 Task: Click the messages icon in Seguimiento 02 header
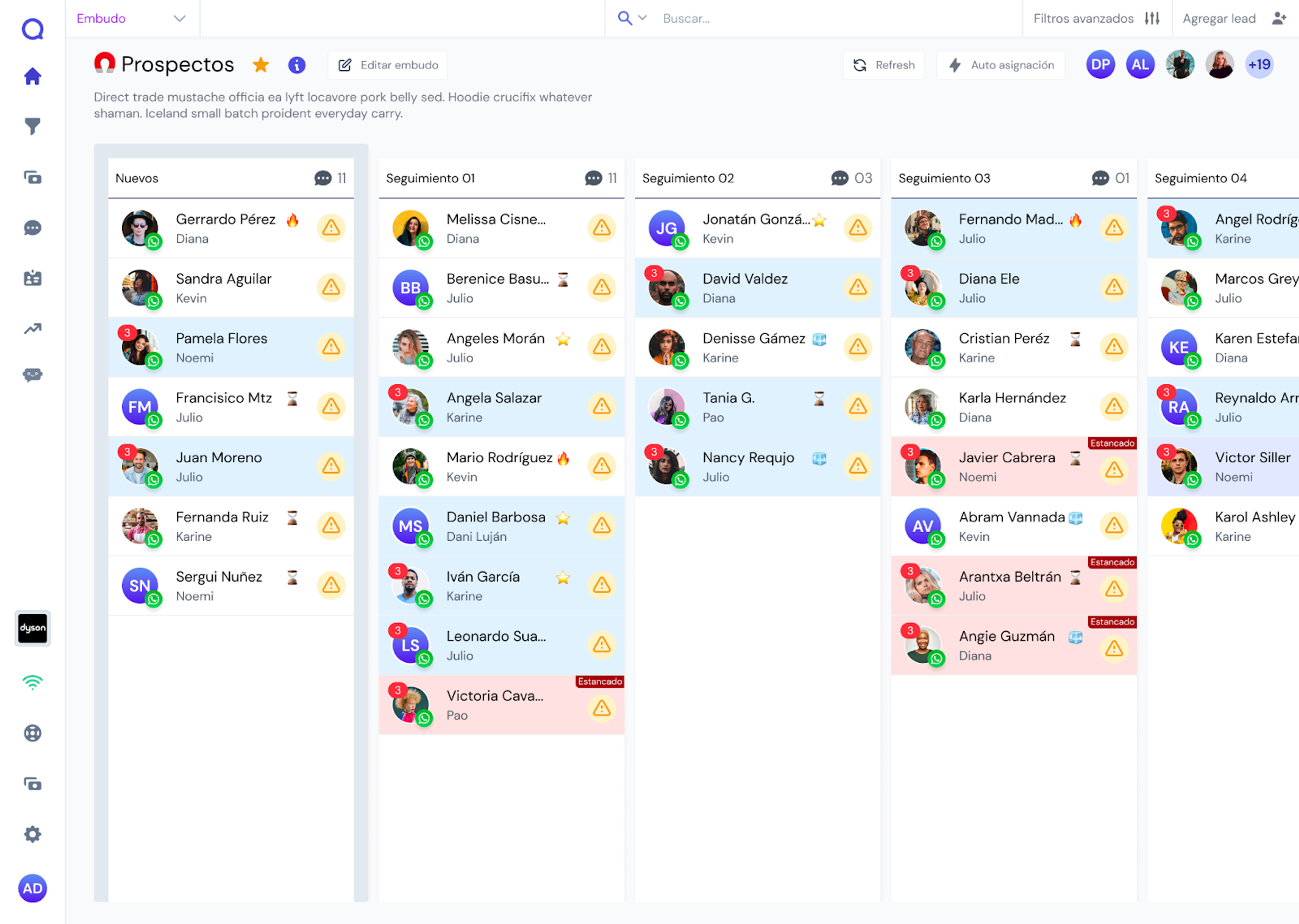click(x=840, y=179)
